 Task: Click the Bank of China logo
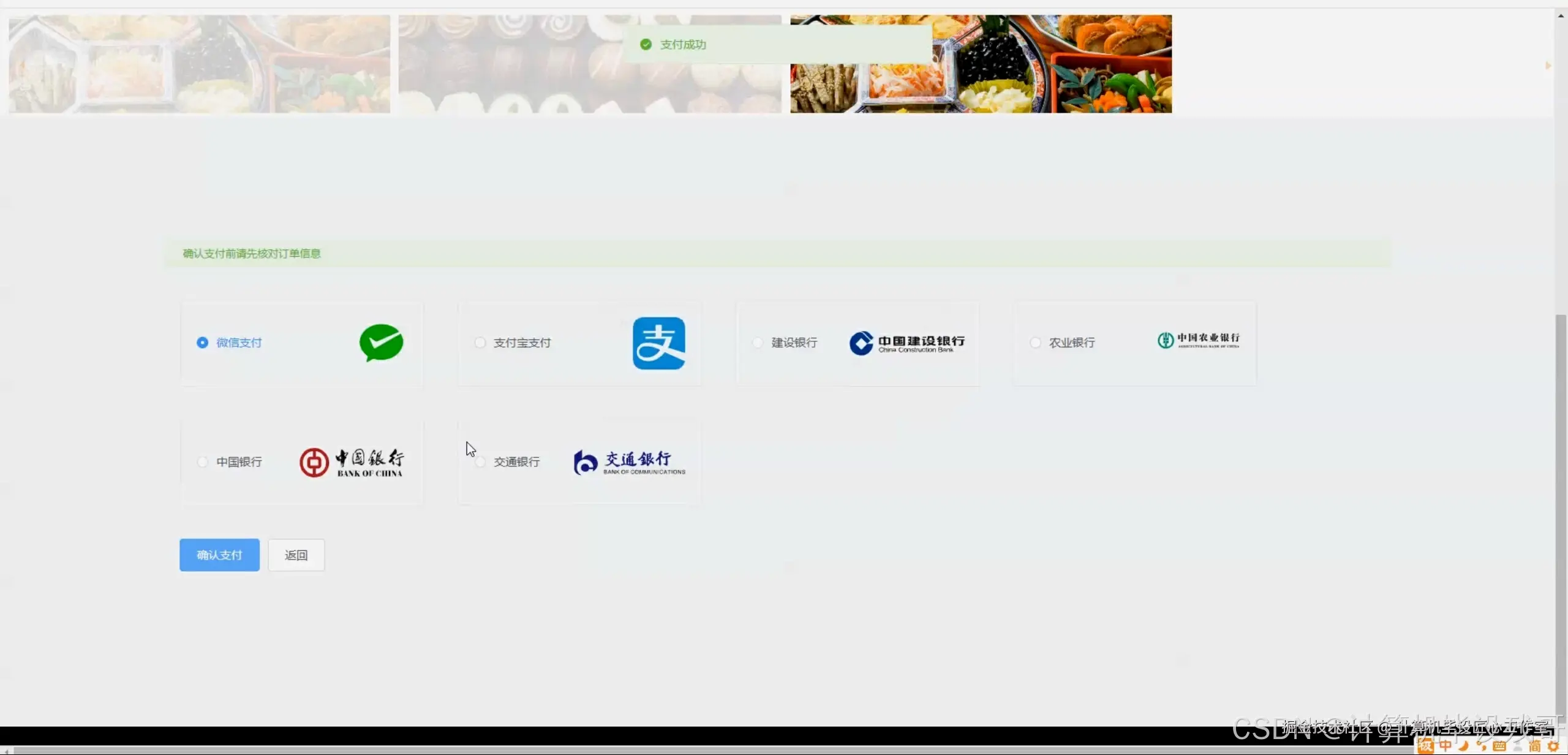coord(351,461)
